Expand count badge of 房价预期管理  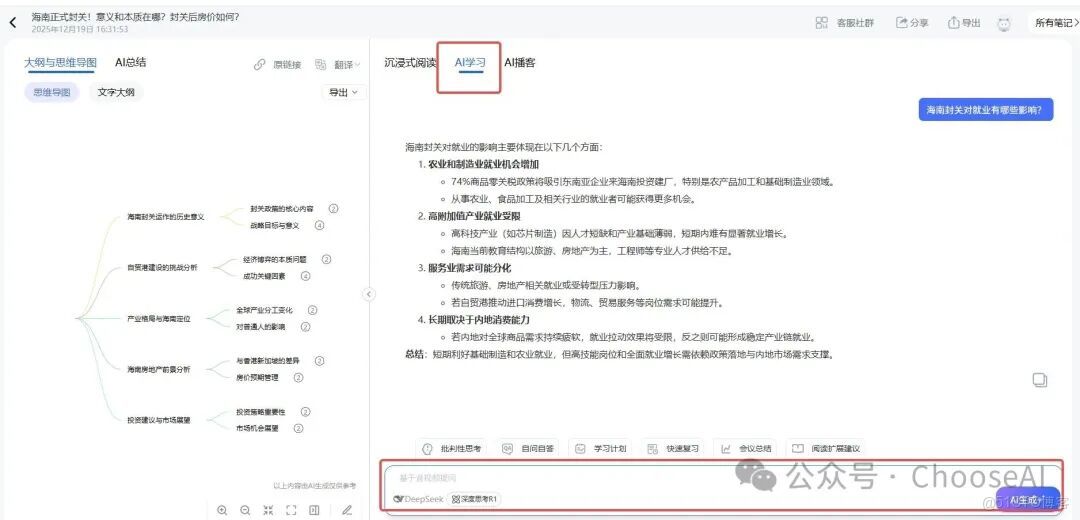[298, 377]
